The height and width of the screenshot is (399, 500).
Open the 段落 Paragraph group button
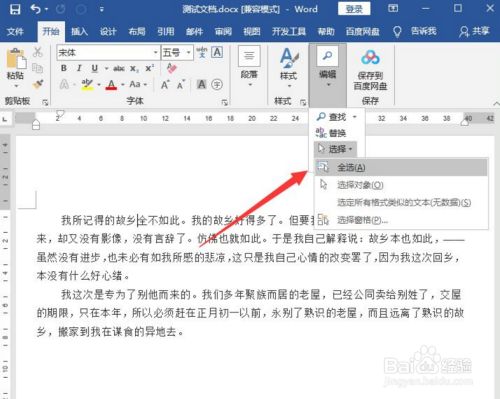pyautogui.click(x=249, y=67)
